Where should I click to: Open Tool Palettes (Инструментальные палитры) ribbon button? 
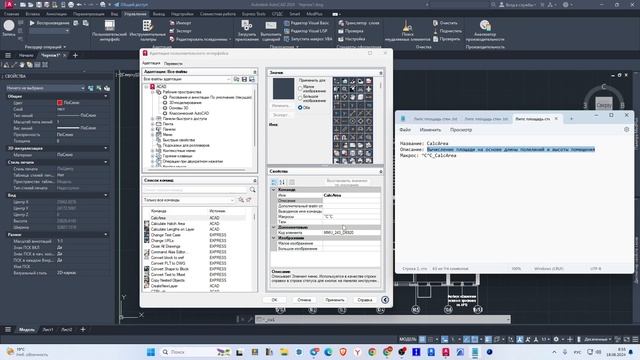click(x=148, y=31)
